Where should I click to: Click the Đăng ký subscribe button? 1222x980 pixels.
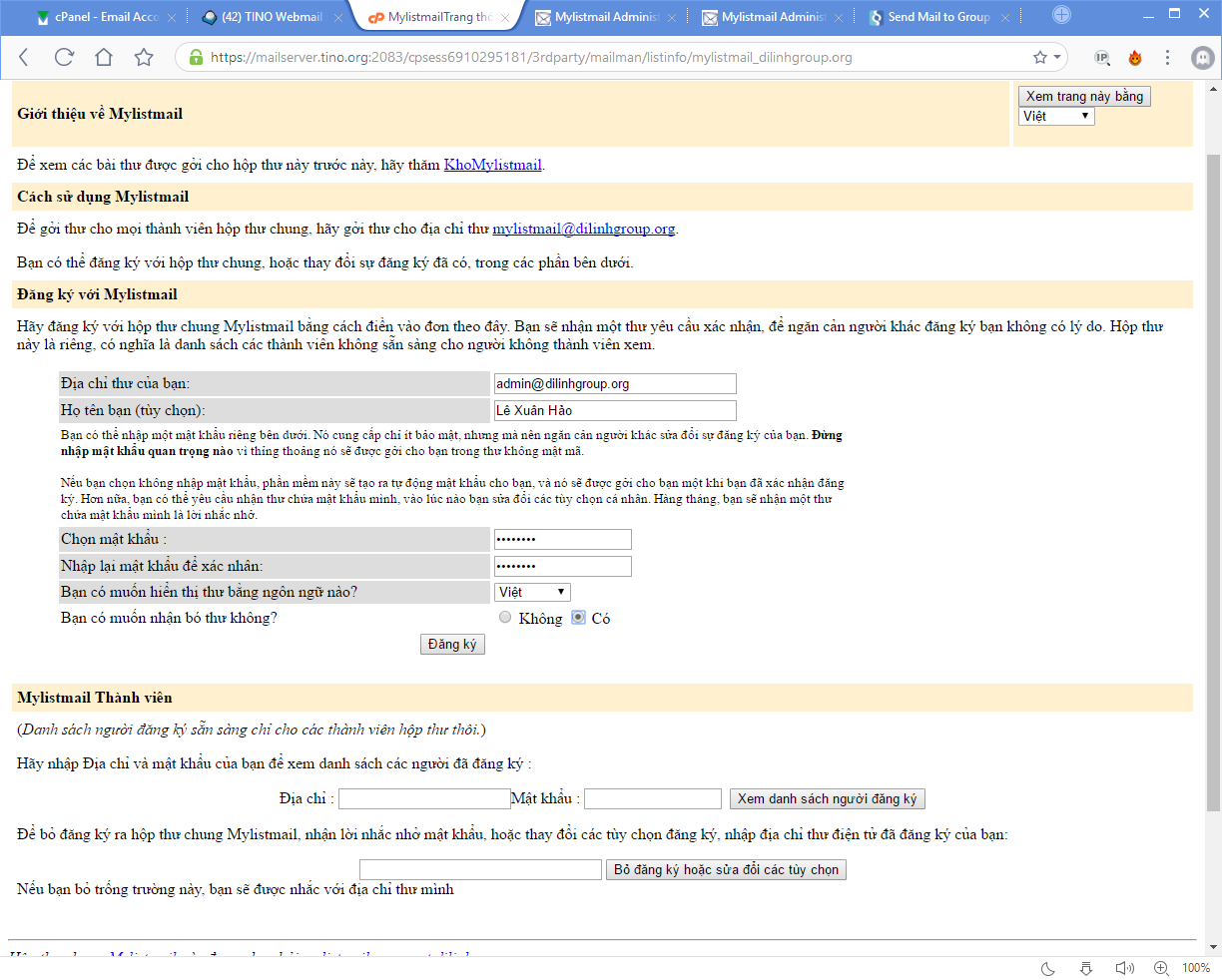[x=452, y=644]
